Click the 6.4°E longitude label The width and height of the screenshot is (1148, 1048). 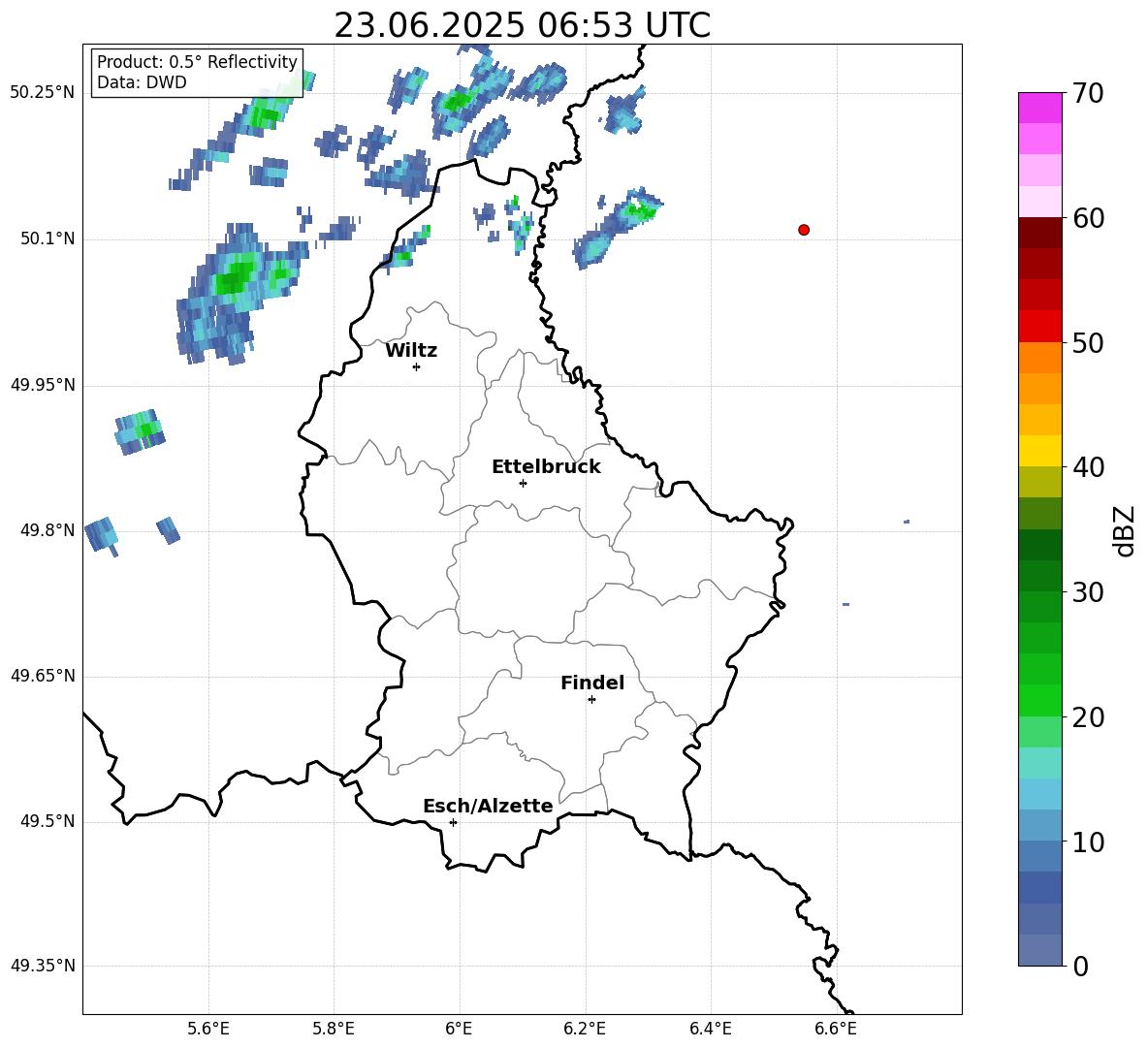point(710,1030)
